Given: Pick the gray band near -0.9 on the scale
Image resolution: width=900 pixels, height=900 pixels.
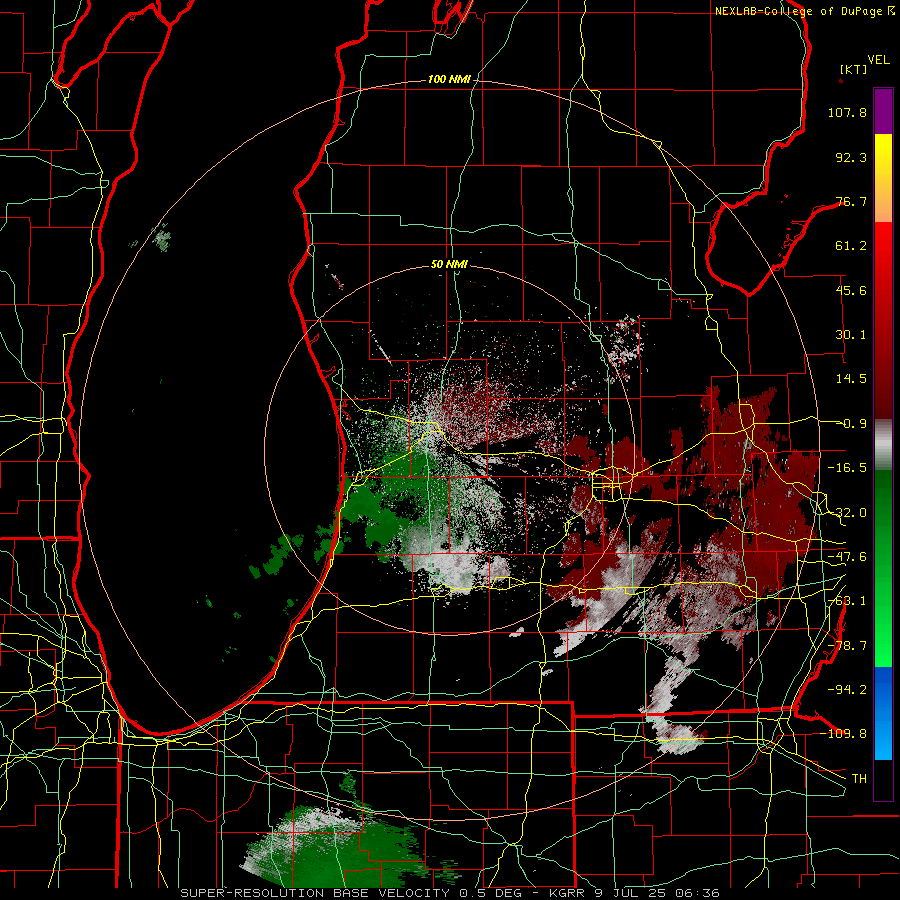Looking at the screenshot, I should (883, 445).
